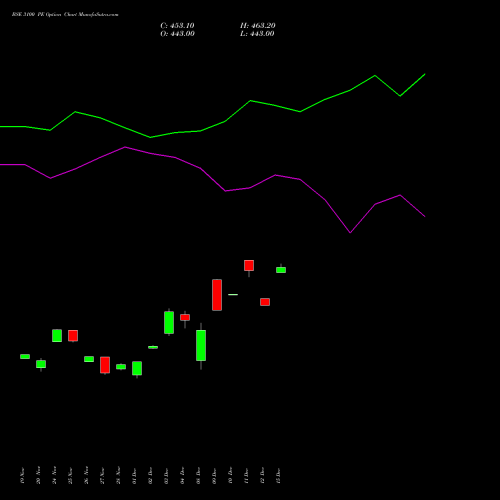The image size is (500, 500).
Task: Select the 20 Nov date label
Action: pyautogui.click(x=38, y=476)
